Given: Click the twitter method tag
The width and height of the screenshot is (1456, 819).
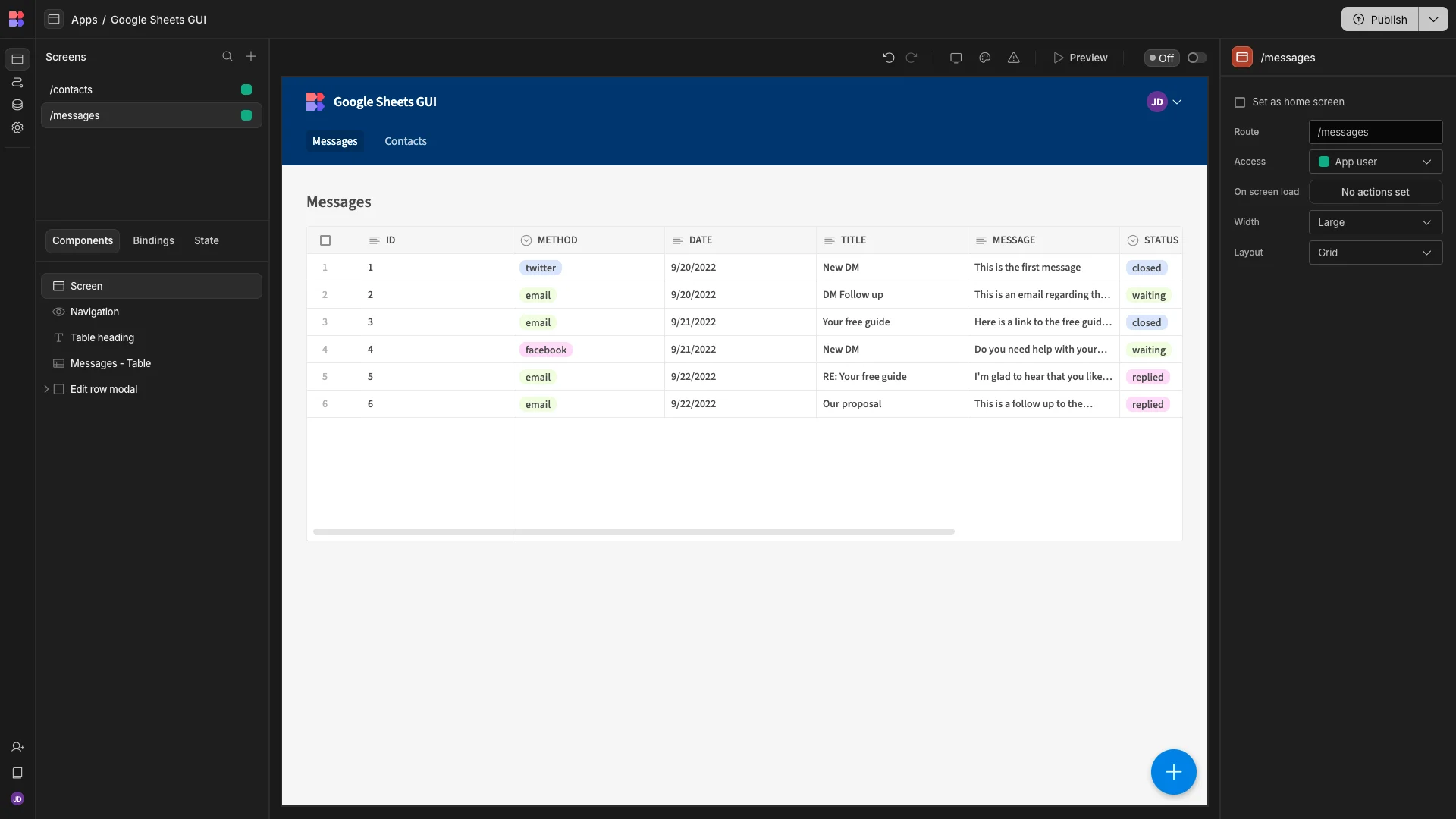Looking at the screenshot, I should click(541, 268).
